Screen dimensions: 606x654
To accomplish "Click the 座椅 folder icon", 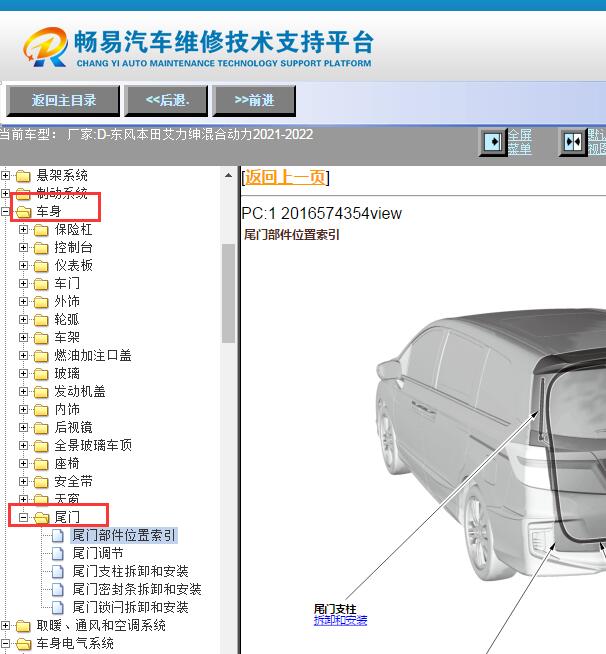I will (41, 464).
